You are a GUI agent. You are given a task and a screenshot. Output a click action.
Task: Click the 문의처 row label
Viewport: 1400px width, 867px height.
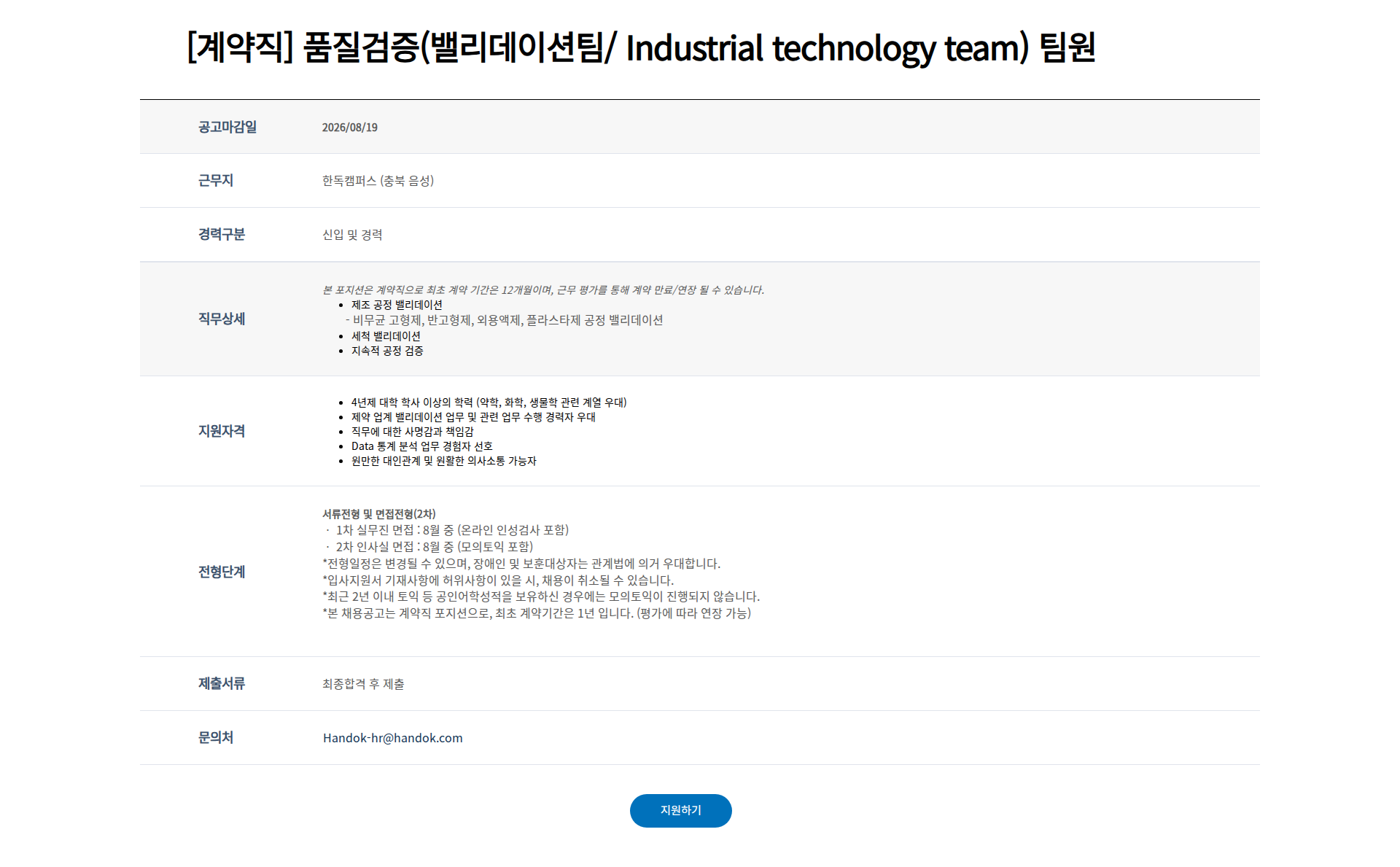pos(216,737)
